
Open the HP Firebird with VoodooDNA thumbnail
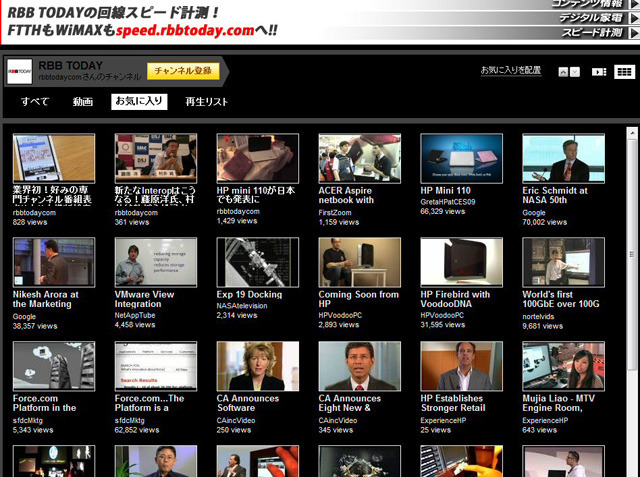pos(462,262)
